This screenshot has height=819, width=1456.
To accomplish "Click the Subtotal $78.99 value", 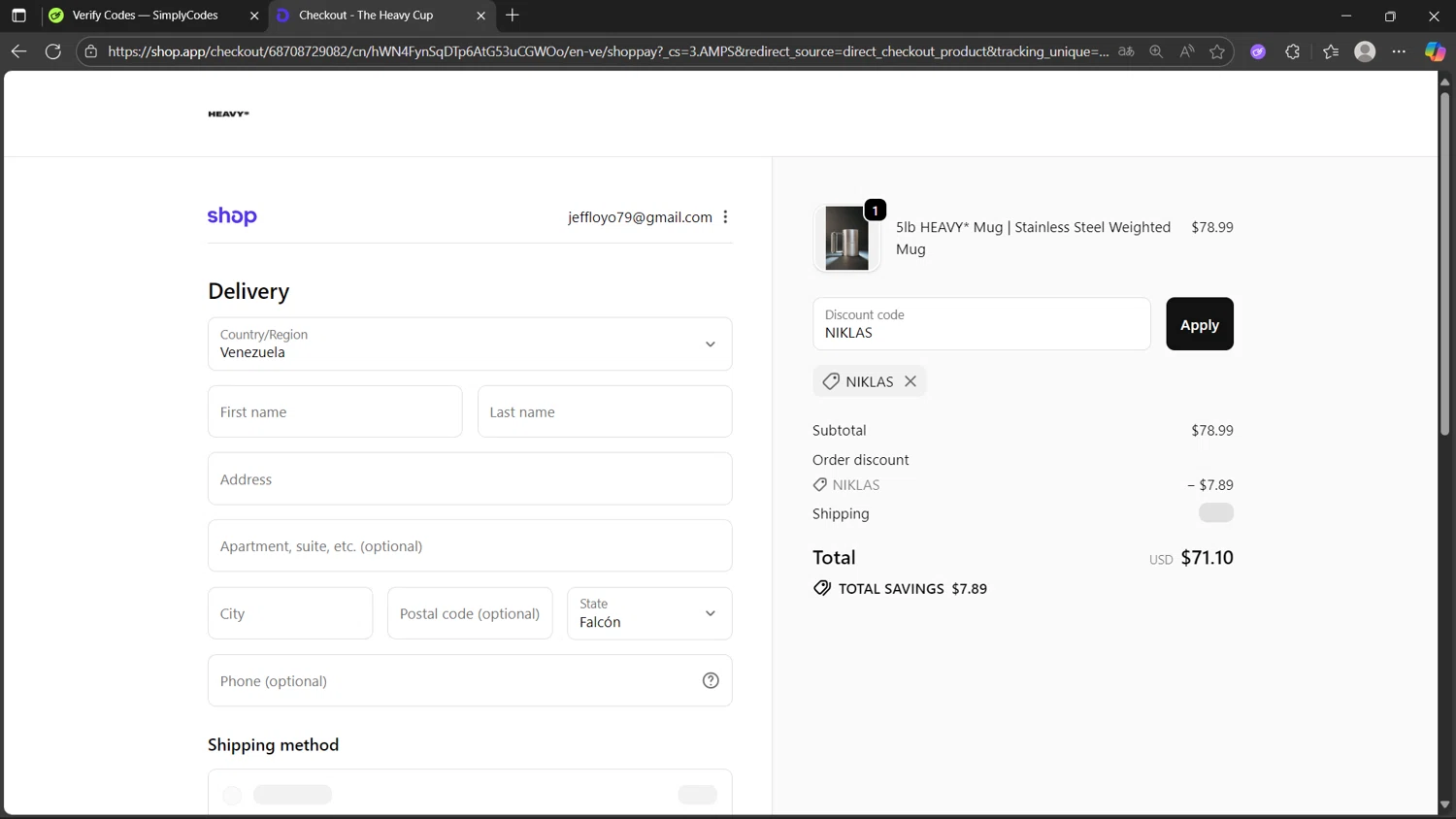I will [1212, 430].
